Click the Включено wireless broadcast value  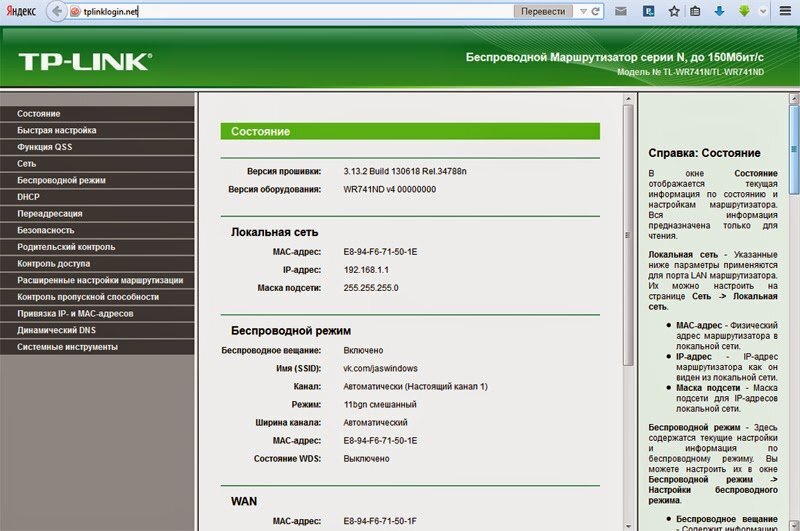(x=363, y=351)
